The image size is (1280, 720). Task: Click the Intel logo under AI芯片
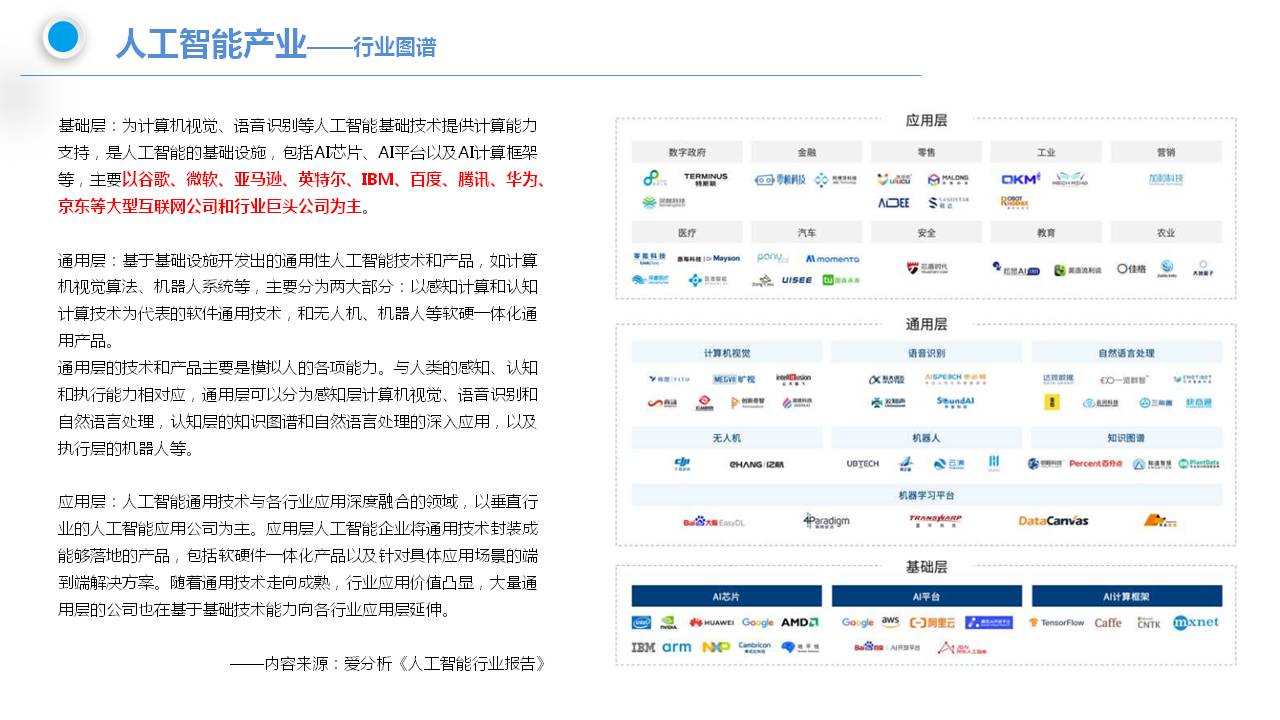(x=642, y=622)
